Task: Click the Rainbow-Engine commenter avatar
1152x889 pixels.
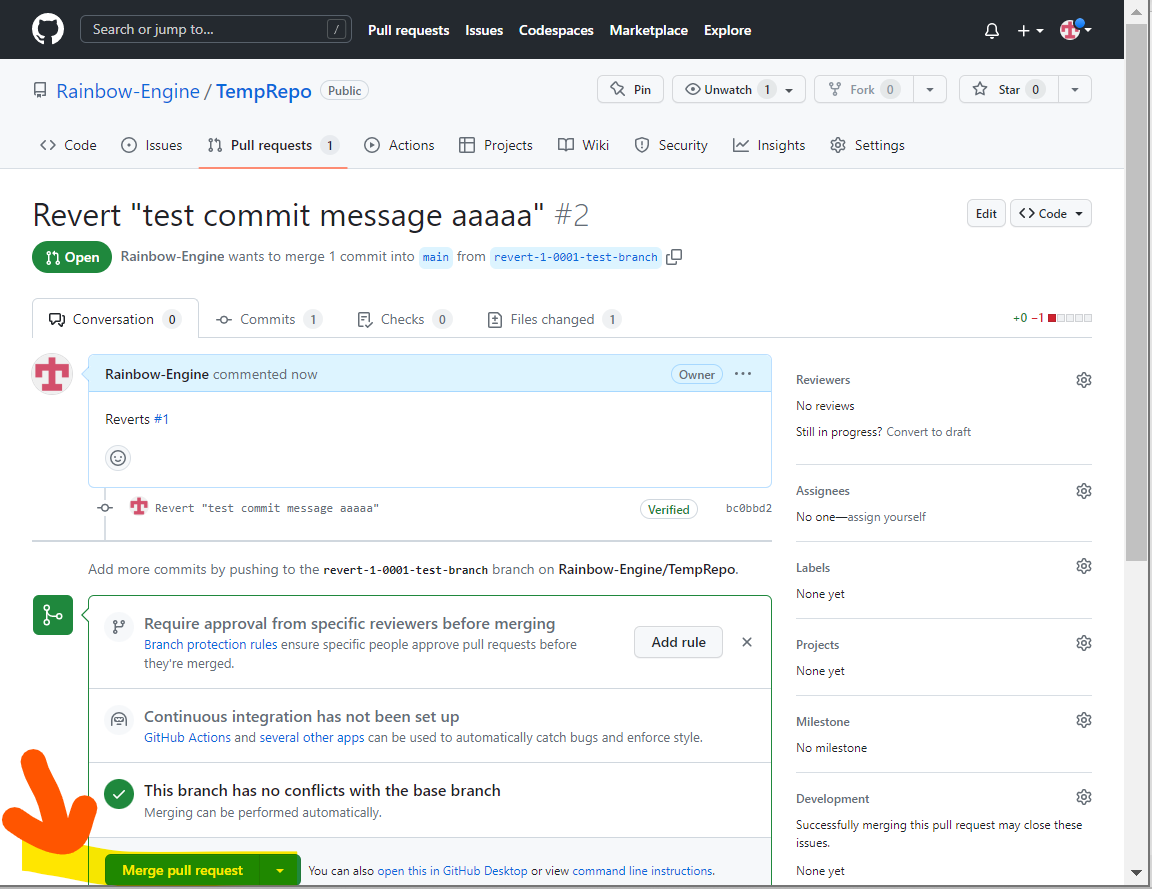Action: pos(52,374)
